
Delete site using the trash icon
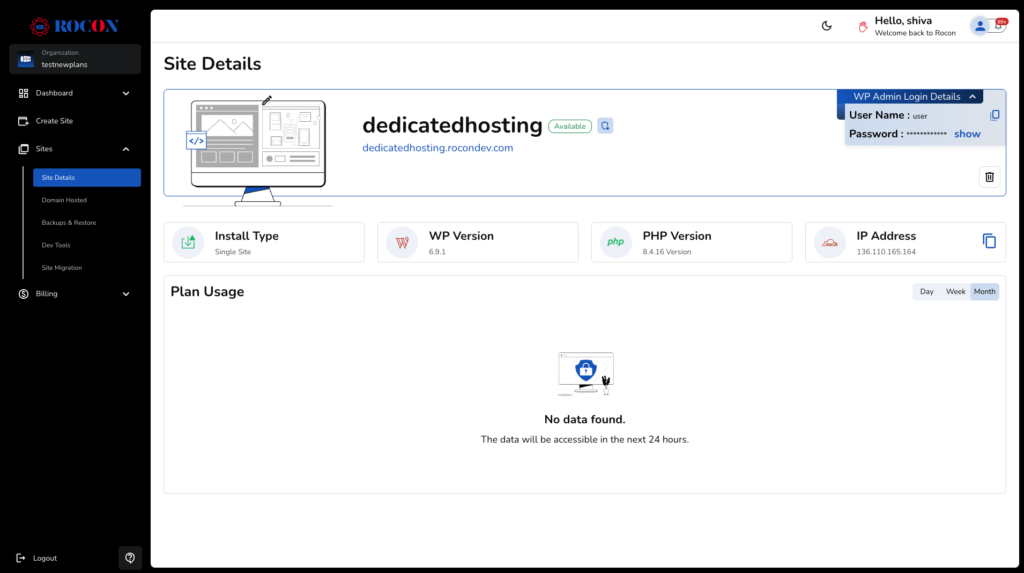click(x=989, y=177)
